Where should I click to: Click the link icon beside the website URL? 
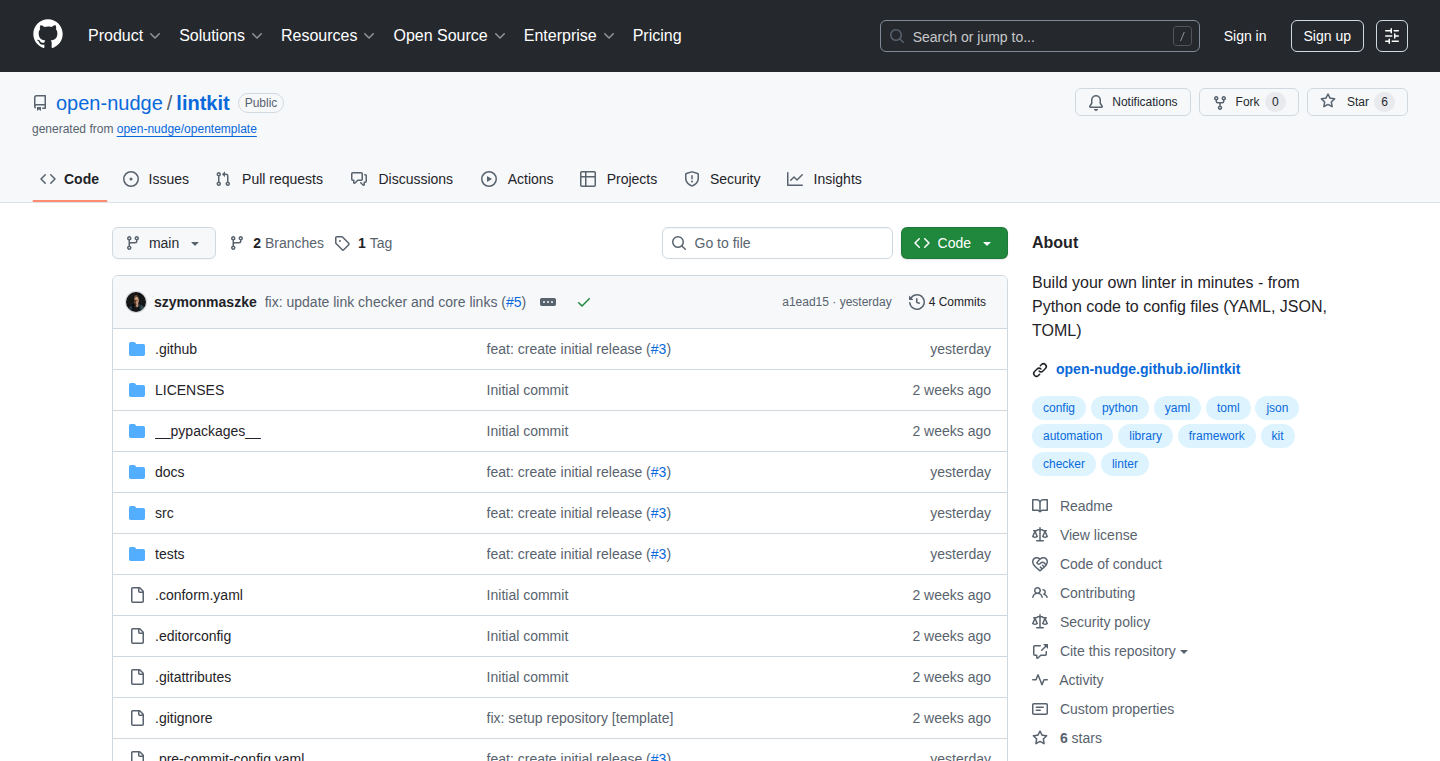tap(1040, 370)
